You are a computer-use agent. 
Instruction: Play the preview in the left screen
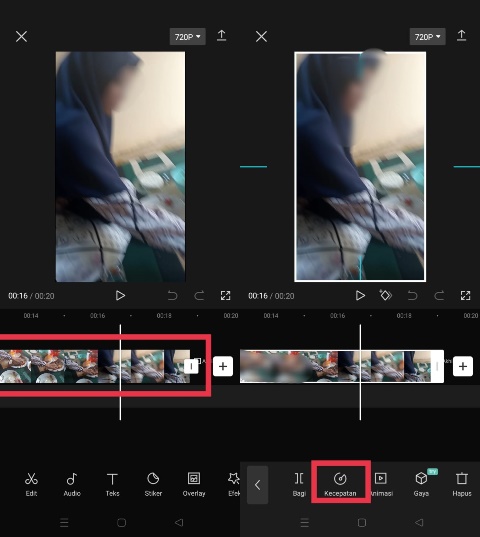[120, 296]
